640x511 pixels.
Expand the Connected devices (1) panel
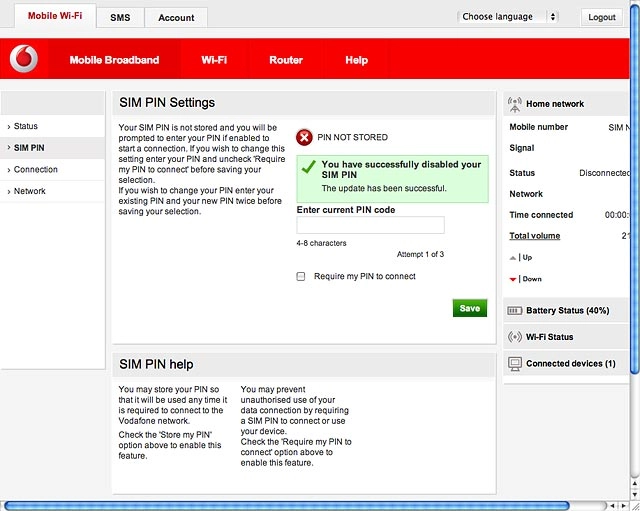(x=566, y=364)
